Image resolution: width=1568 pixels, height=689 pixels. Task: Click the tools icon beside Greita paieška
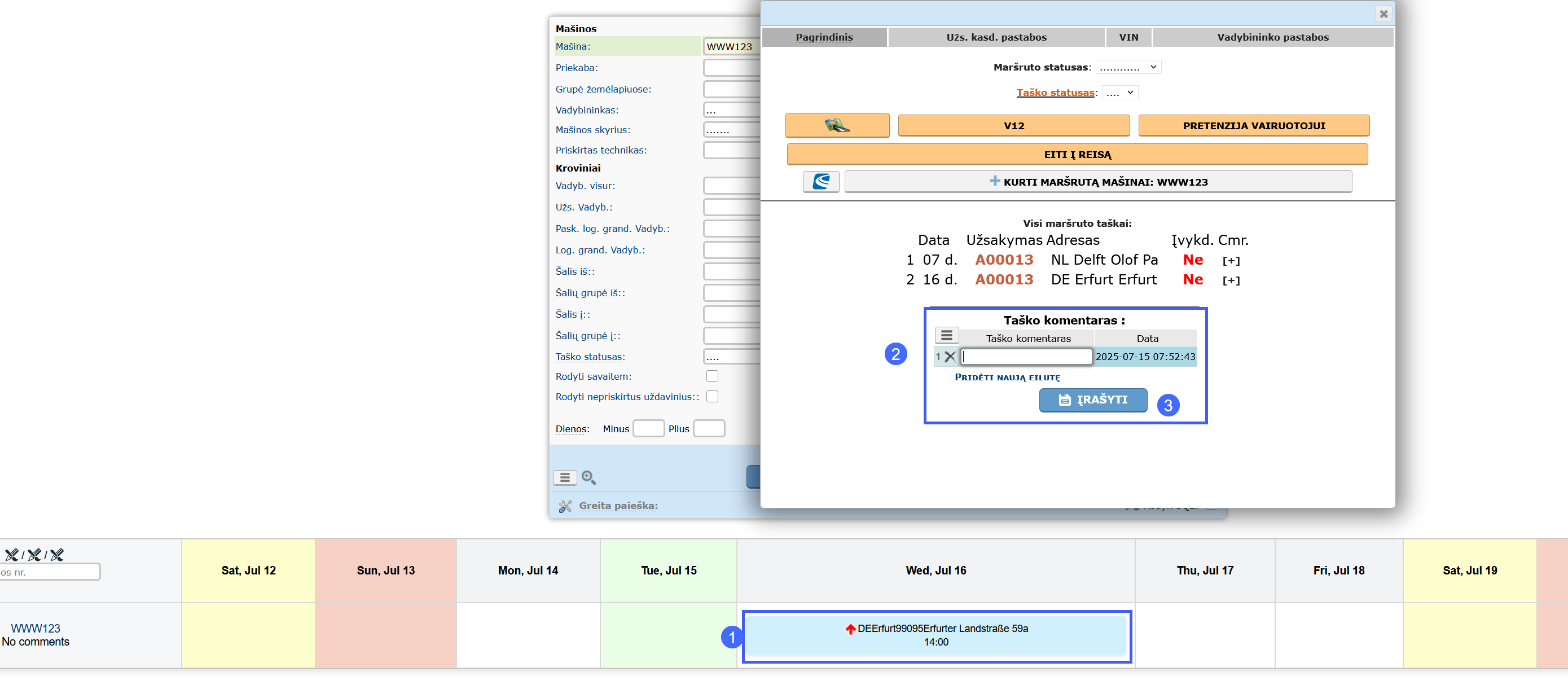565,506
